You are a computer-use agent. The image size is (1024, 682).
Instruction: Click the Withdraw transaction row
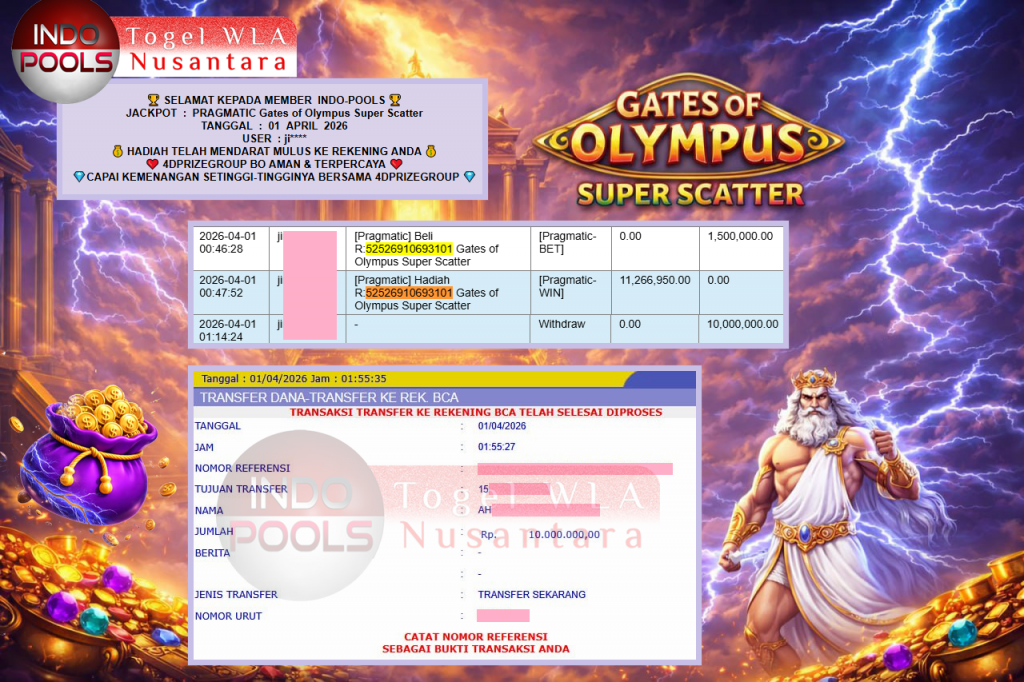[487, 324]
